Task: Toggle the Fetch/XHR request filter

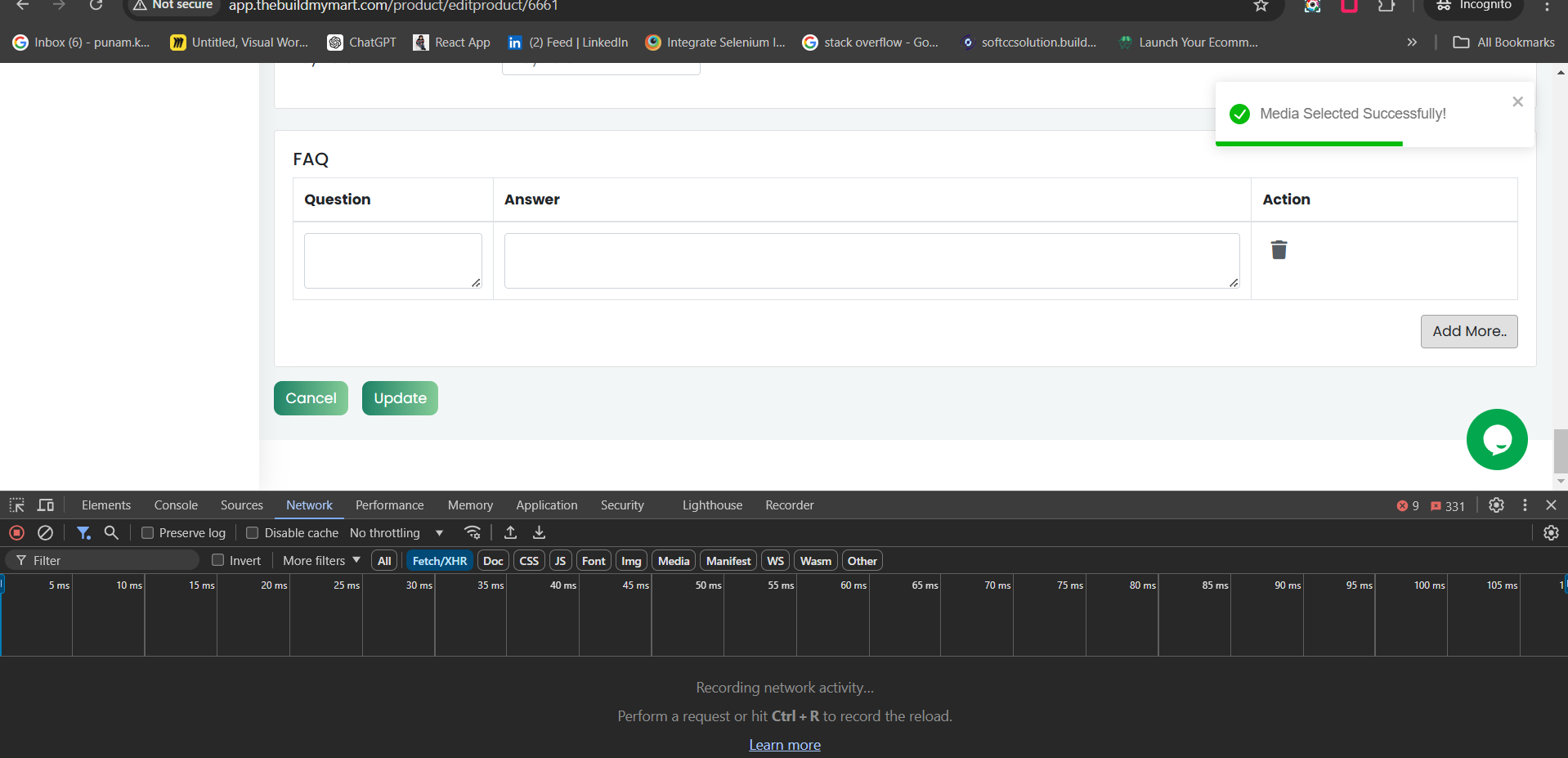Action: click(x=440, y=560)
